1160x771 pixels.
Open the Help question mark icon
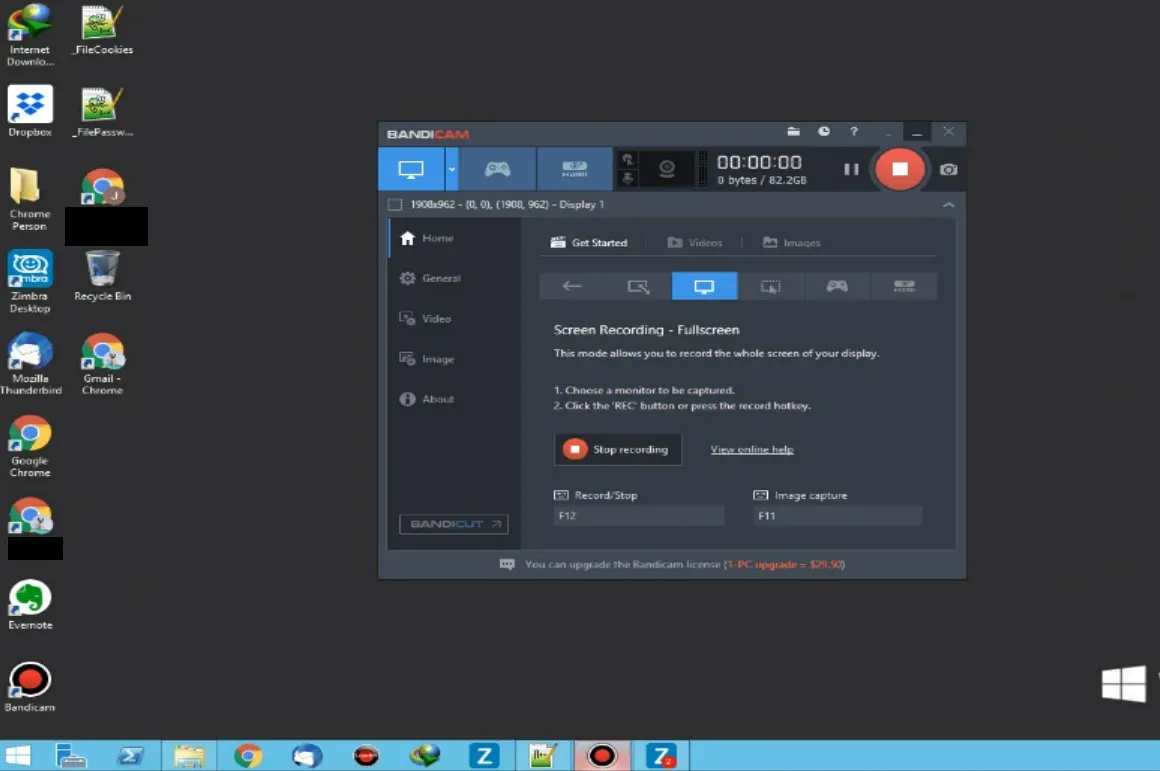854,132
